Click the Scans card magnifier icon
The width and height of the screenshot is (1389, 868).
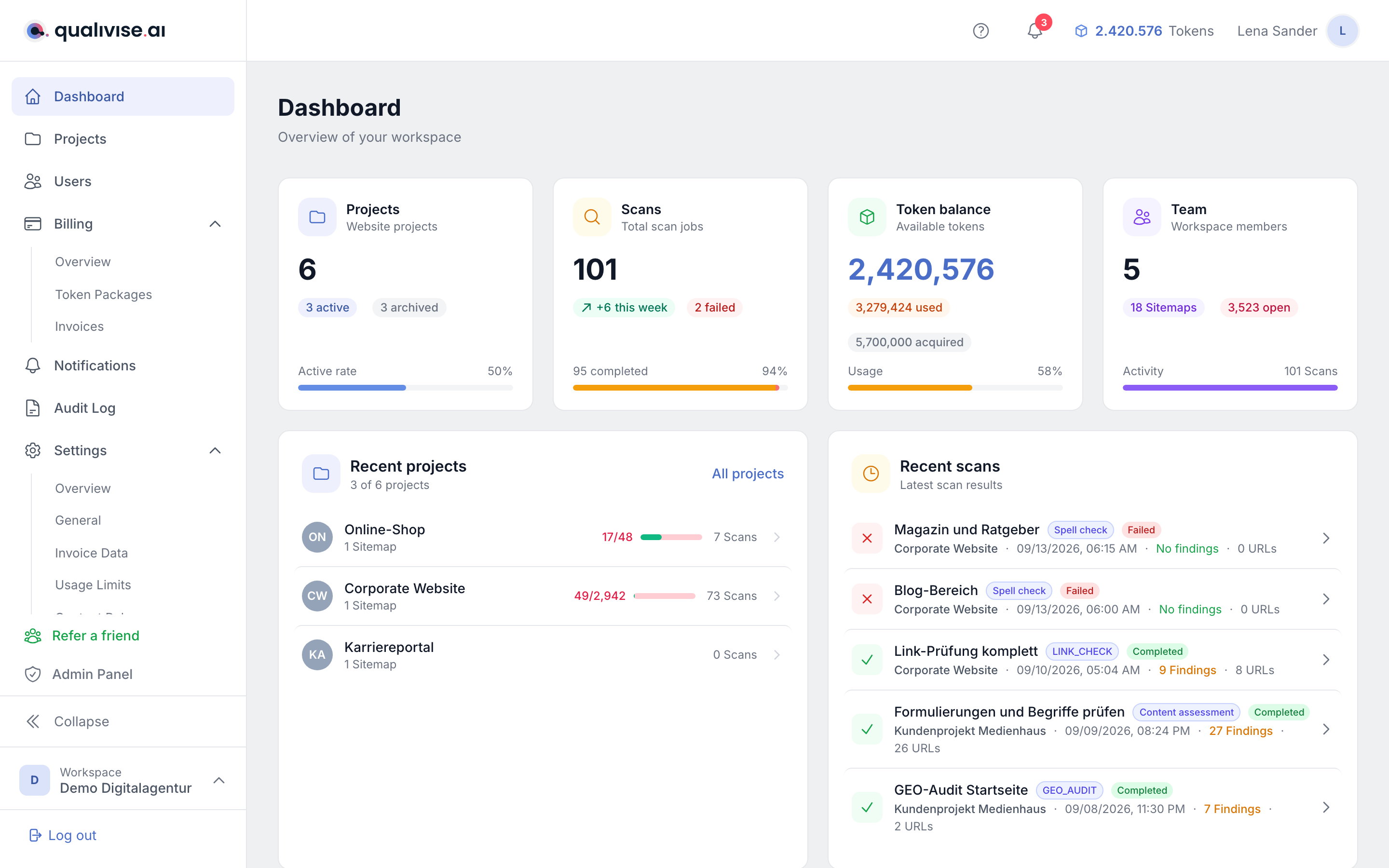point(592,217)
